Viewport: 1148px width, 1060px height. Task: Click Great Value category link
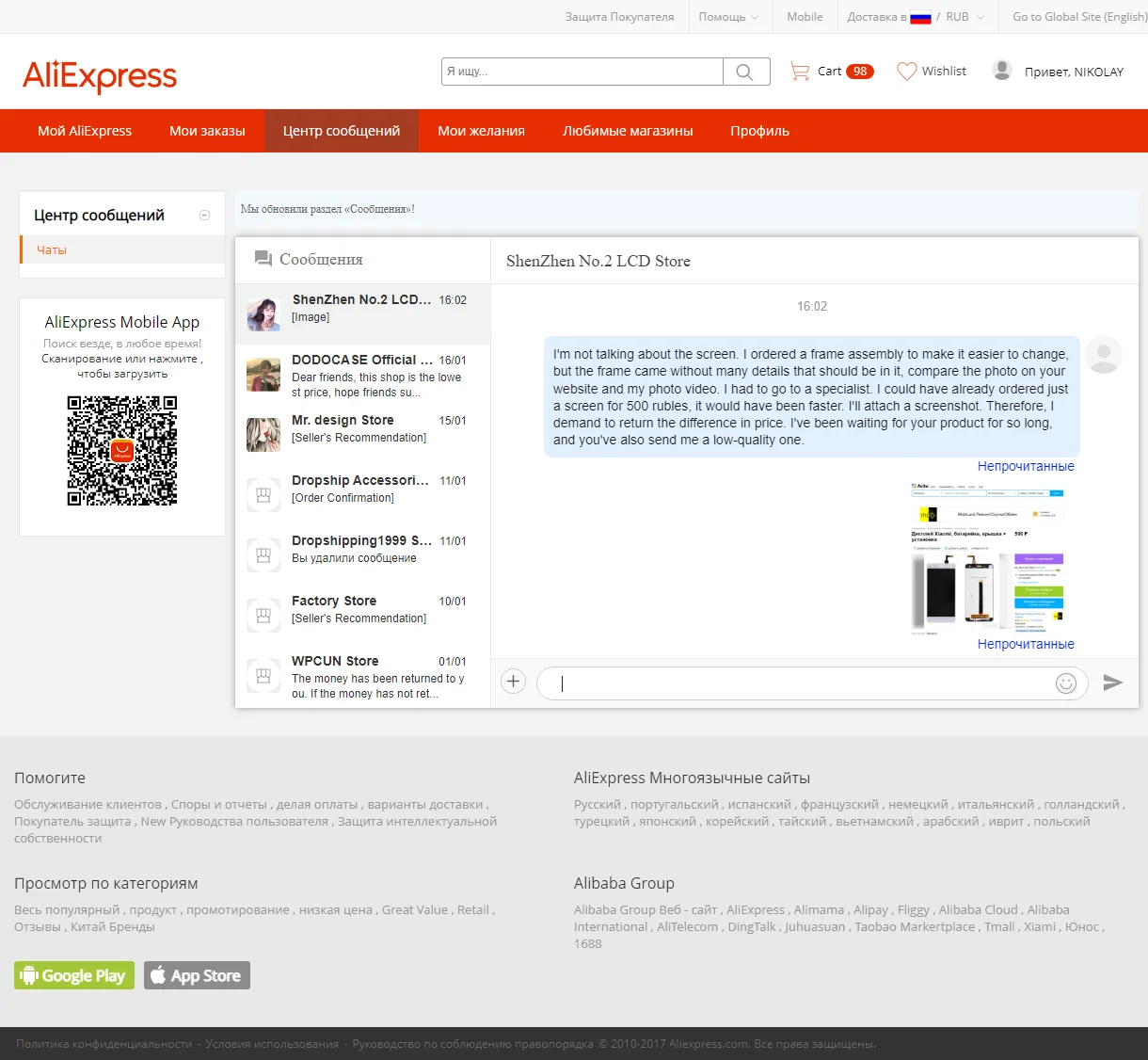(415, 909)
